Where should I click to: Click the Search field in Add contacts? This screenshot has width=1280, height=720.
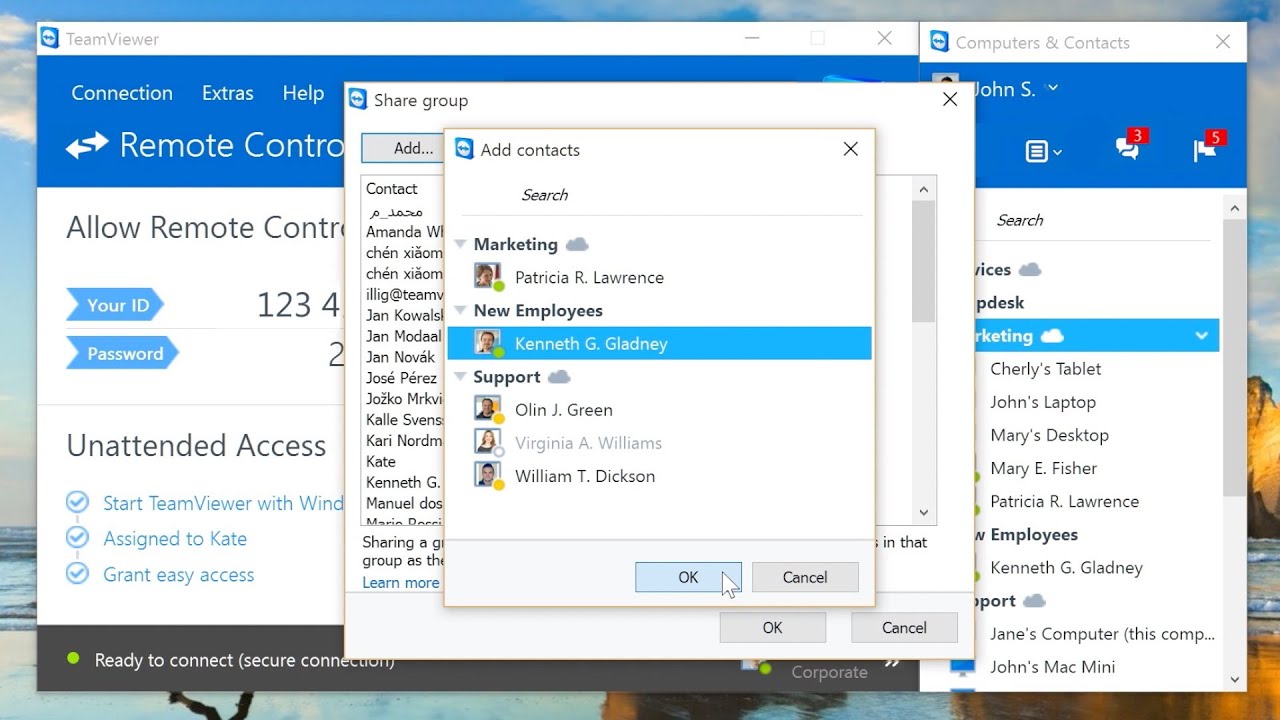click(x=660, y=195)
